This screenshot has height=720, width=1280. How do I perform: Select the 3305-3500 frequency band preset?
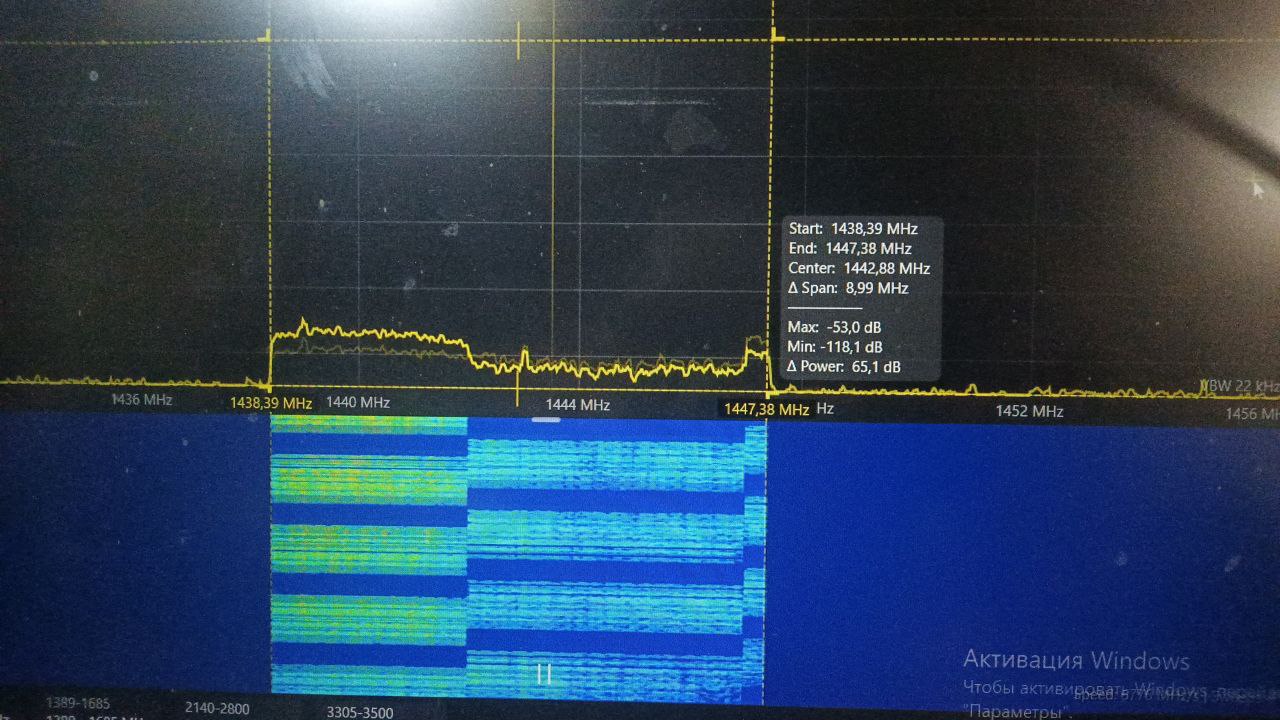360,713
